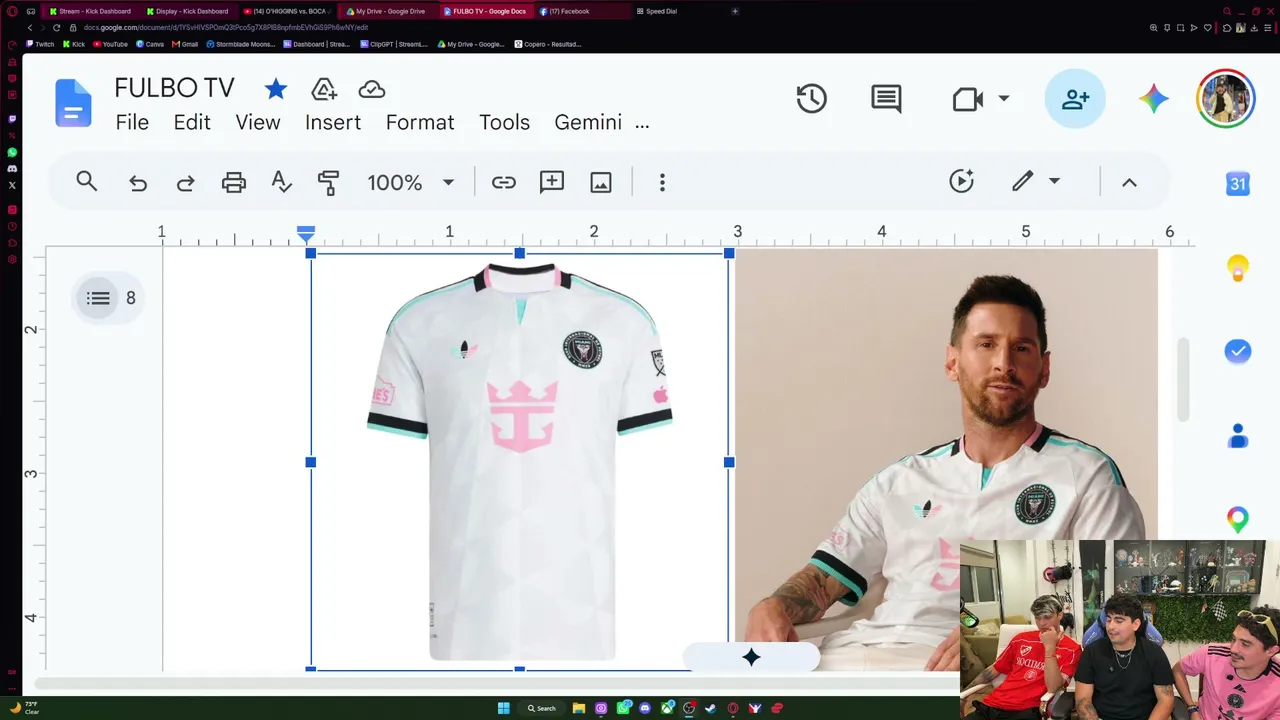The height and width of the screenshot is (720, 1280).
Task: Open the View menu
Action: 258,122
